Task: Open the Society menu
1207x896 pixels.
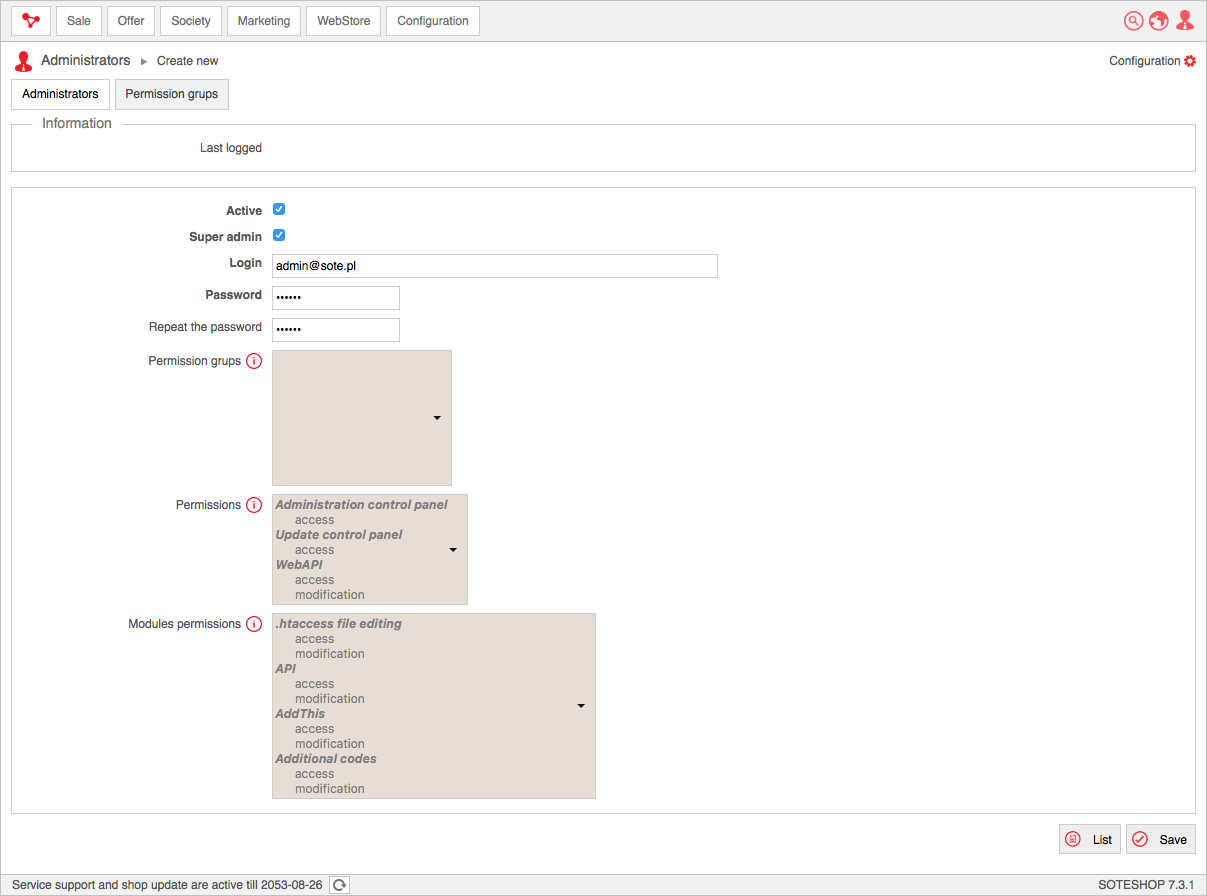Action: coord(191,21)
